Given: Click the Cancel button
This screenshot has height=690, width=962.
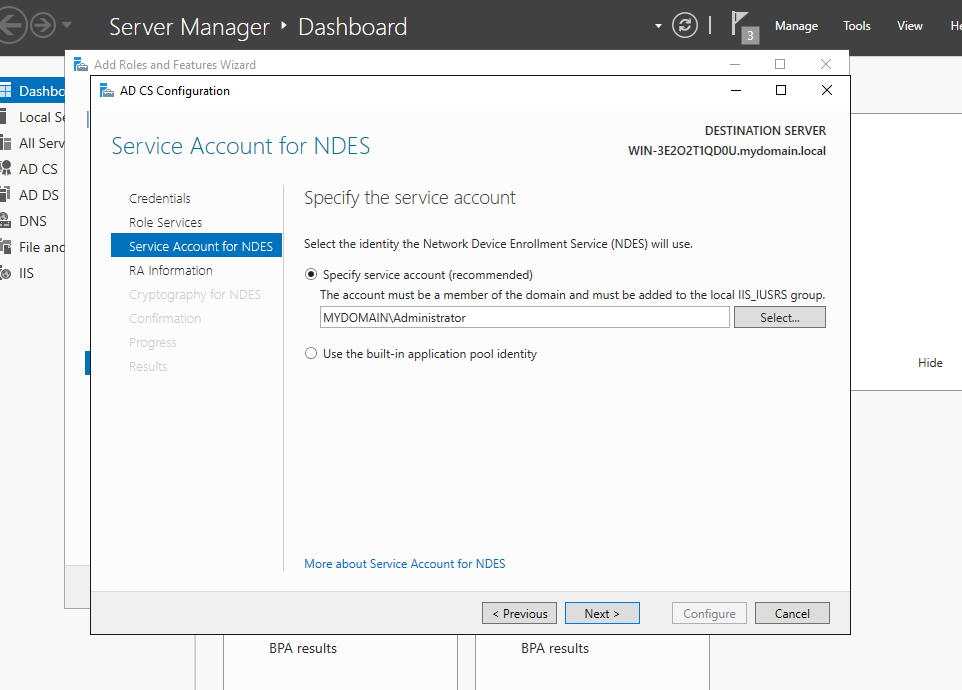Looking at the screenshot, I should pos(792,613).
